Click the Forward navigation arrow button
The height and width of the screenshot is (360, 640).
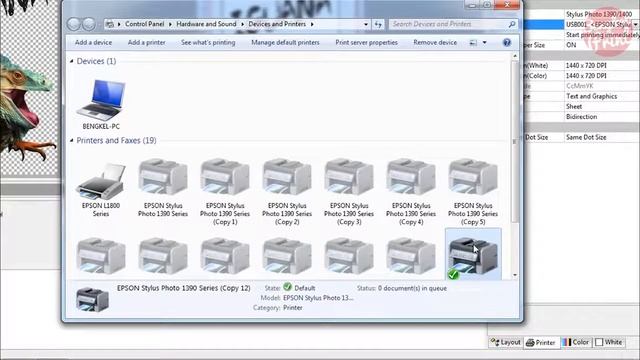point(89,24)
